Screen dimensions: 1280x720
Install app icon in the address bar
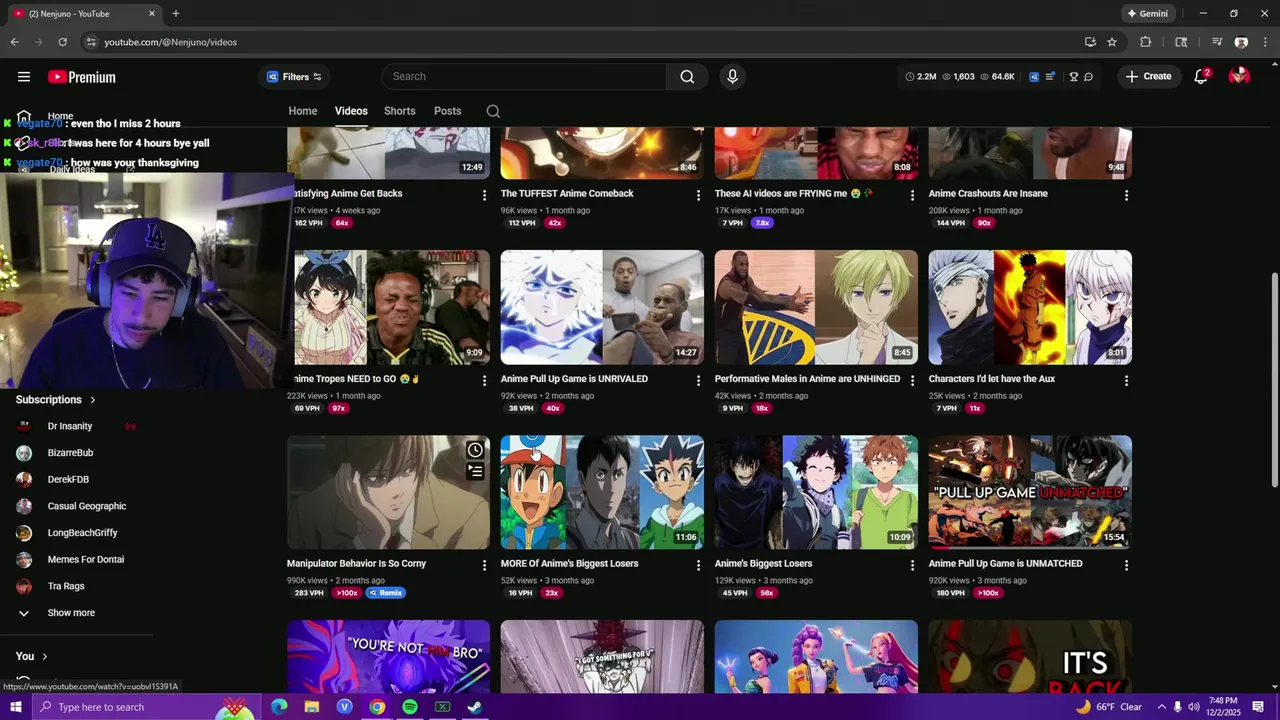click(1090, 42)
